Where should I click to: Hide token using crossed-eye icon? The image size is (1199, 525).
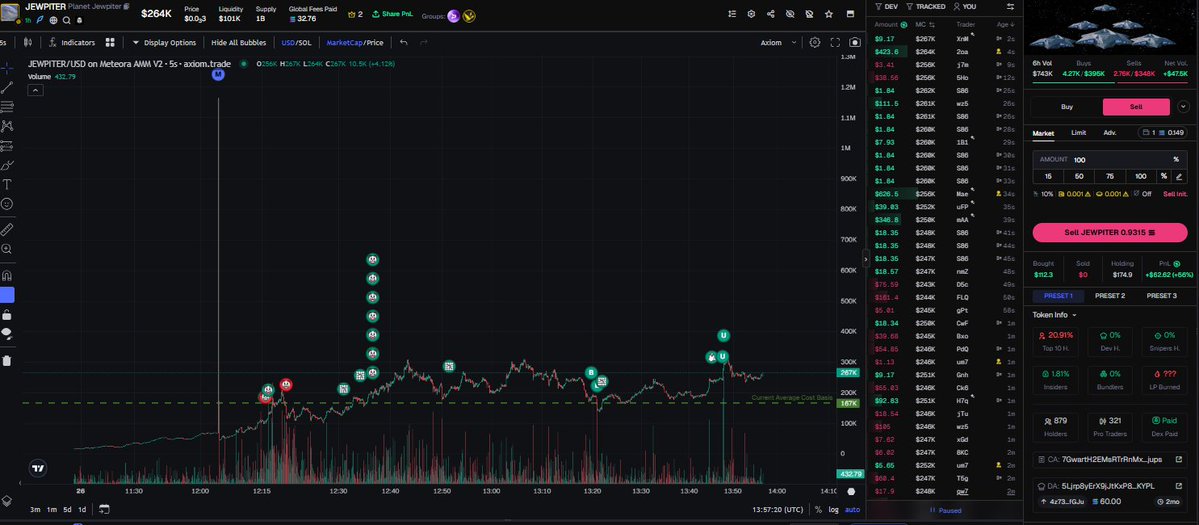(x=790, y=14)
